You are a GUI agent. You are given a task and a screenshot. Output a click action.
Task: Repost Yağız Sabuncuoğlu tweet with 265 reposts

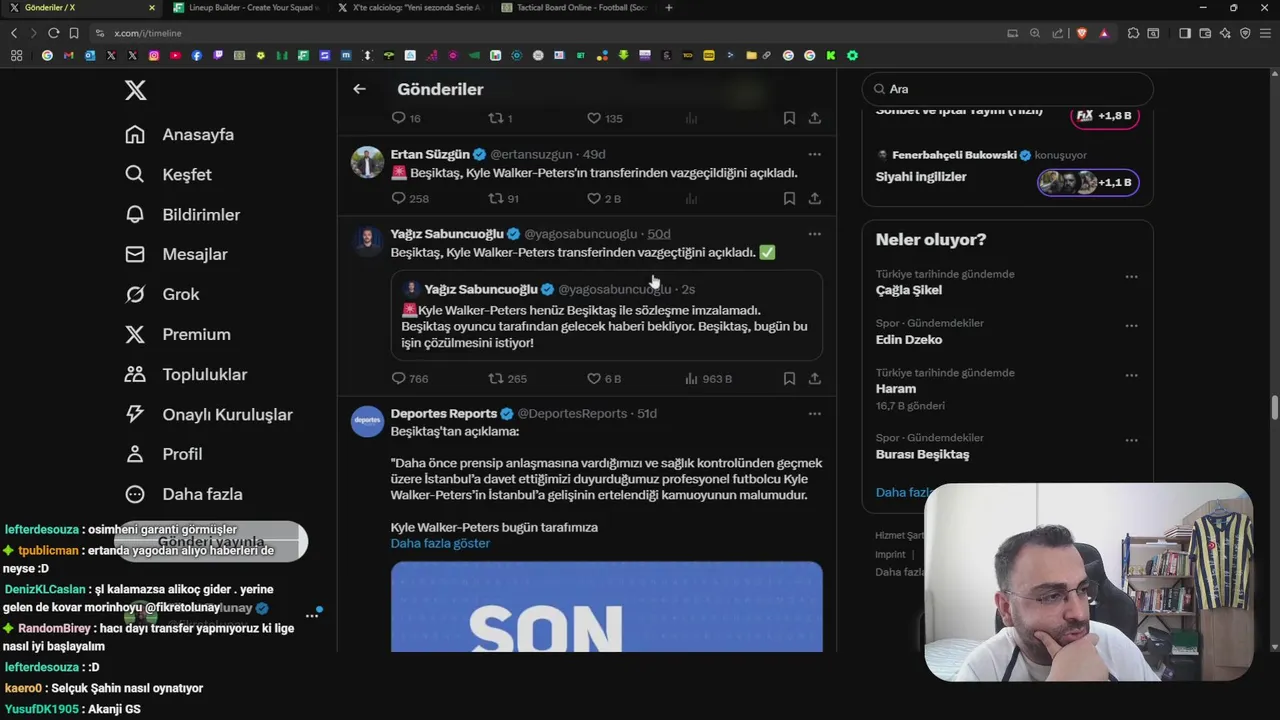[507, 379]
